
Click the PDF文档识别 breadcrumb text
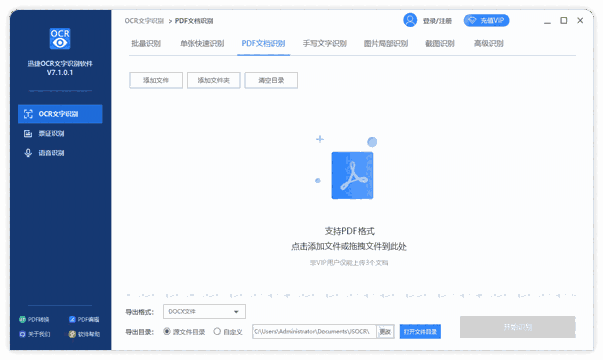194,21
